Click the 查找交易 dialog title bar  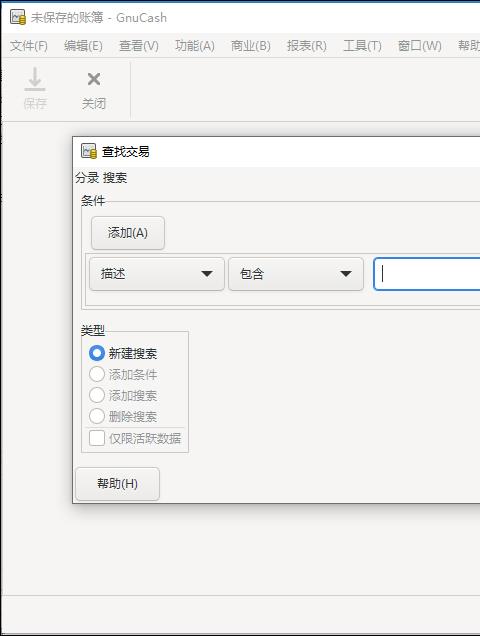tap(276, 152)
